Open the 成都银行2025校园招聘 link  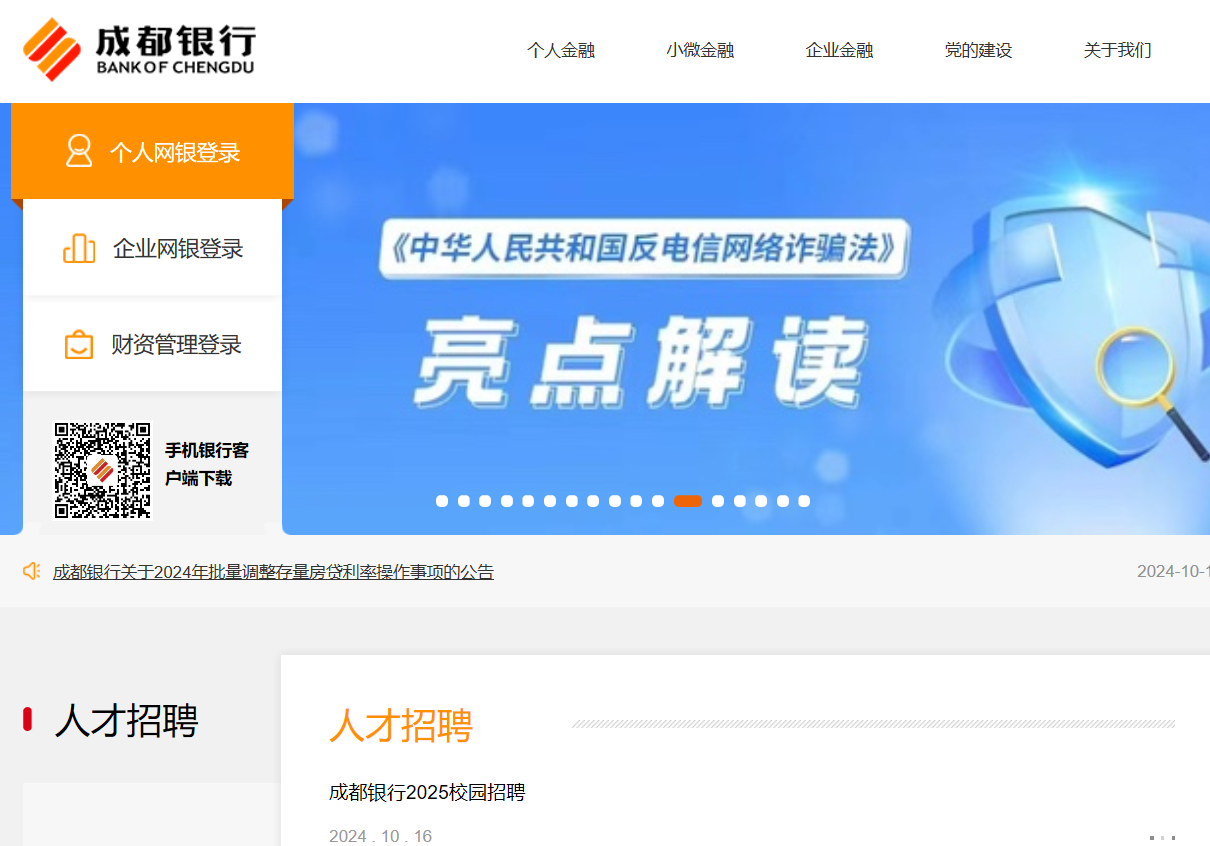[x=427, y=793]
